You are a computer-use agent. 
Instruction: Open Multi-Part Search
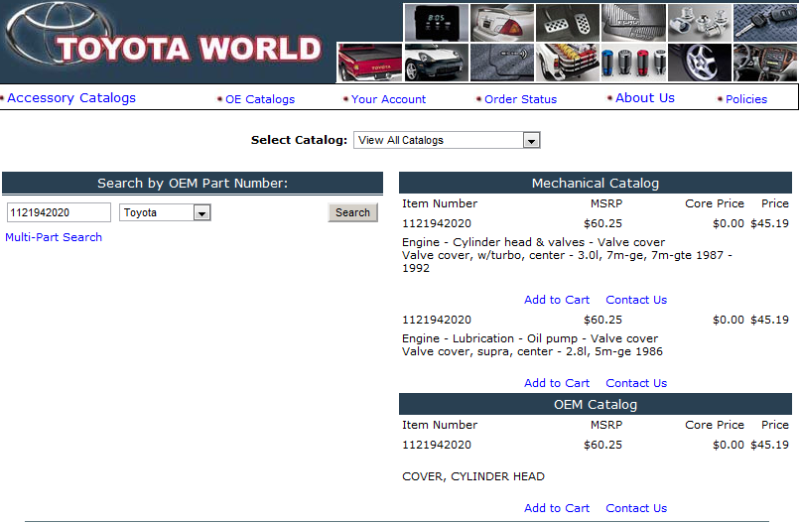click(x=54, y=237)
